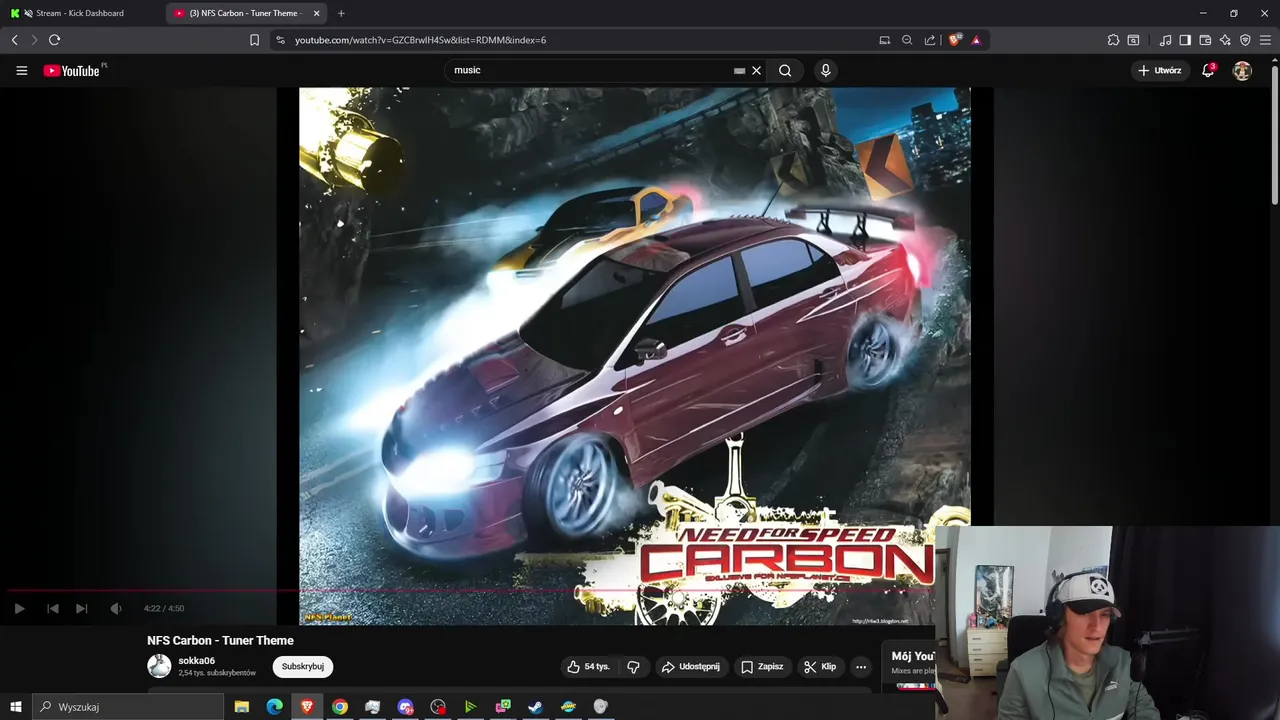Toggle the browser sidebar panel

point(1185,40)
